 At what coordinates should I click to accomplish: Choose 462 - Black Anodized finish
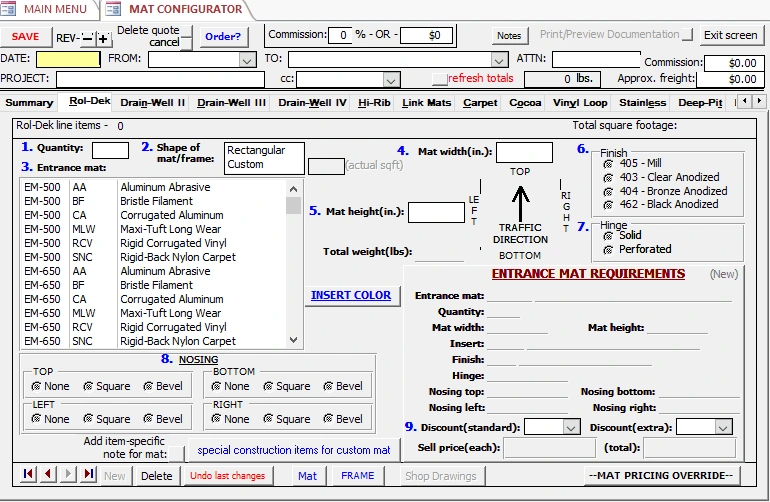tap(608, 204)
